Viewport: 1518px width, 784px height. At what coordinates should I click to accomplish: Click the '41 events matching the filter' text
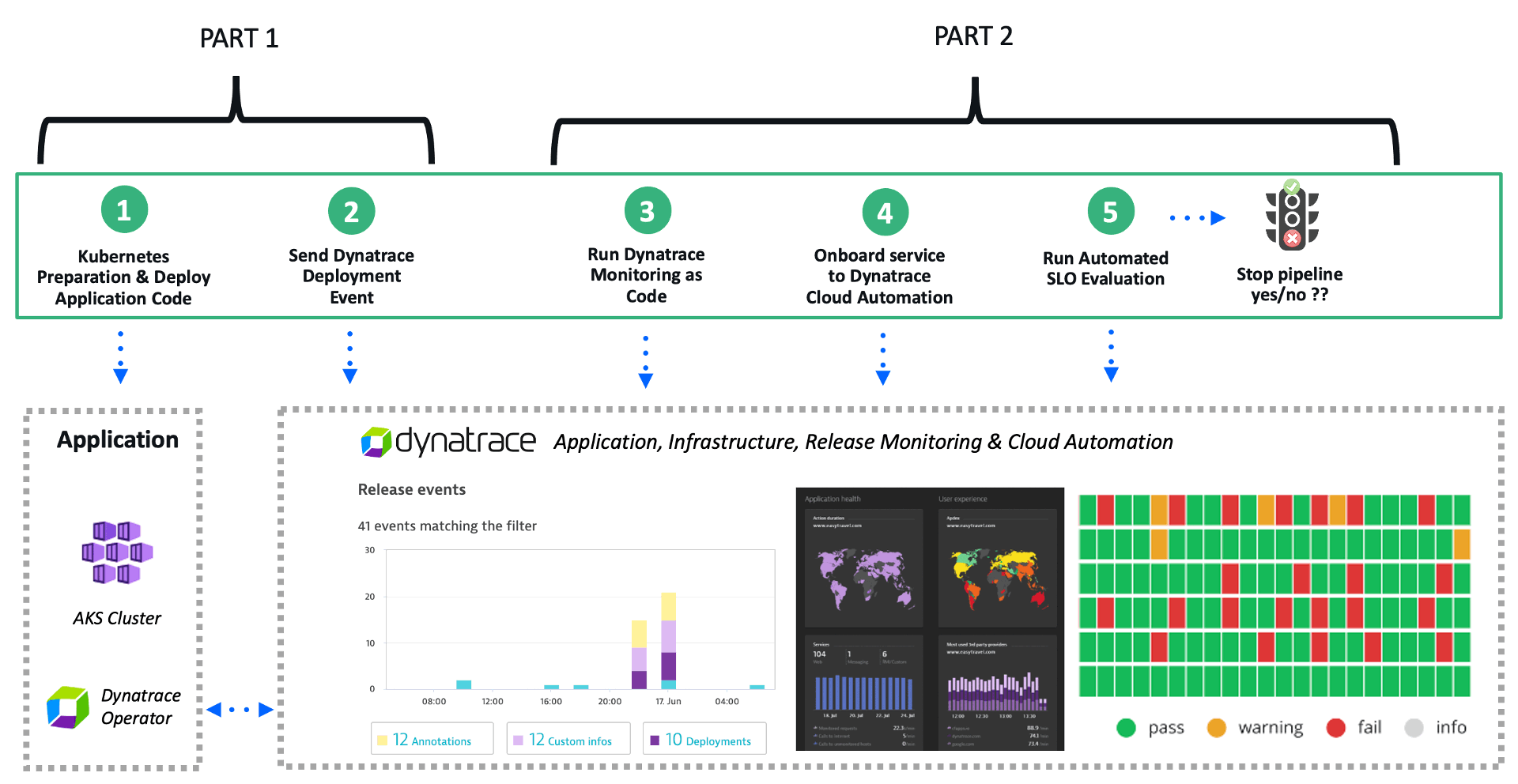pos(447,526)
